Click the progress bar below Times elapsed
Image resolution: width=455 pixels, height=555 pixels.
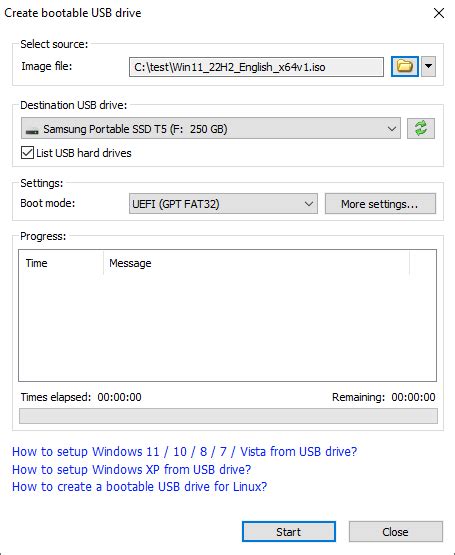point(228,416)
